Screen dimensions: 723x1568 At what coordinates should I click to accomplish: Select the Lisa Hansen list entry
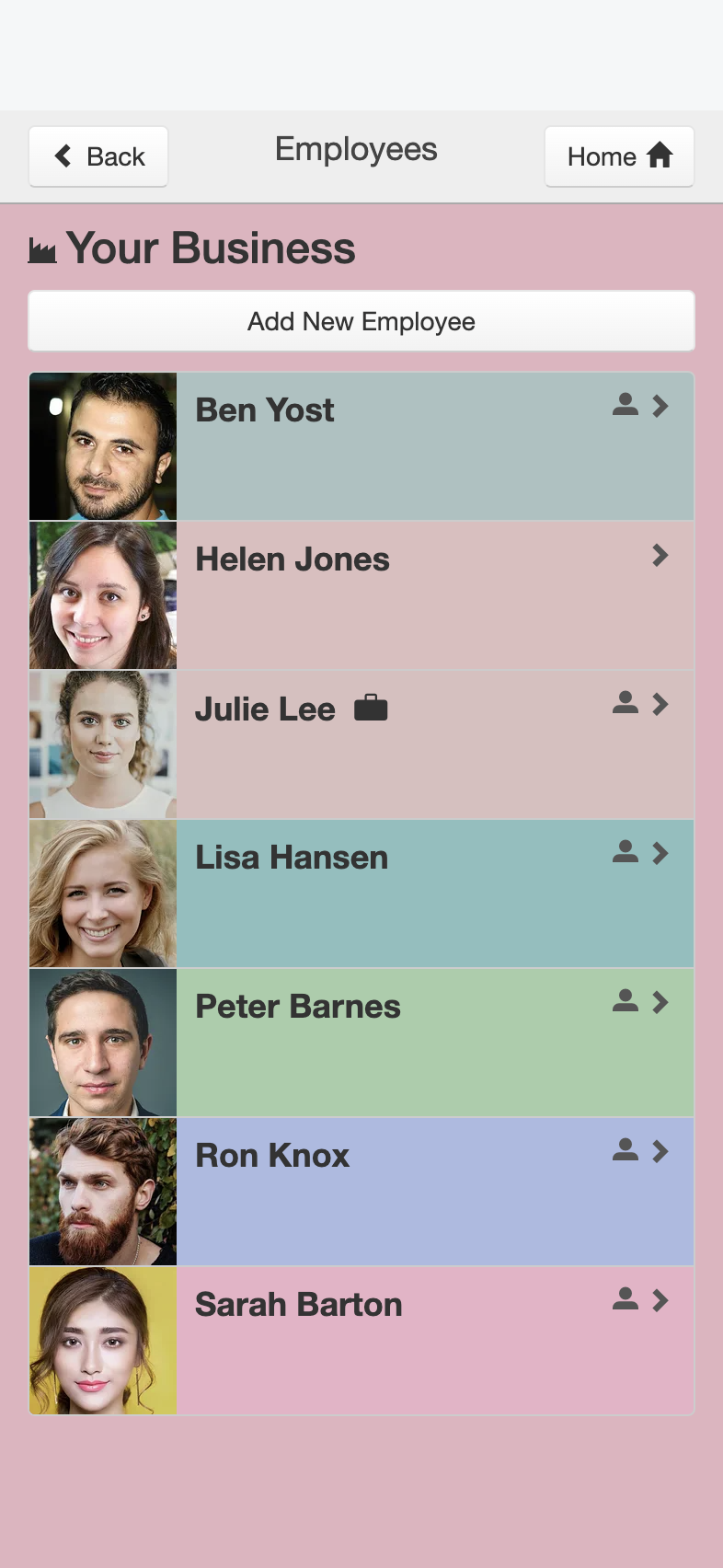click(x=361, y=894)
